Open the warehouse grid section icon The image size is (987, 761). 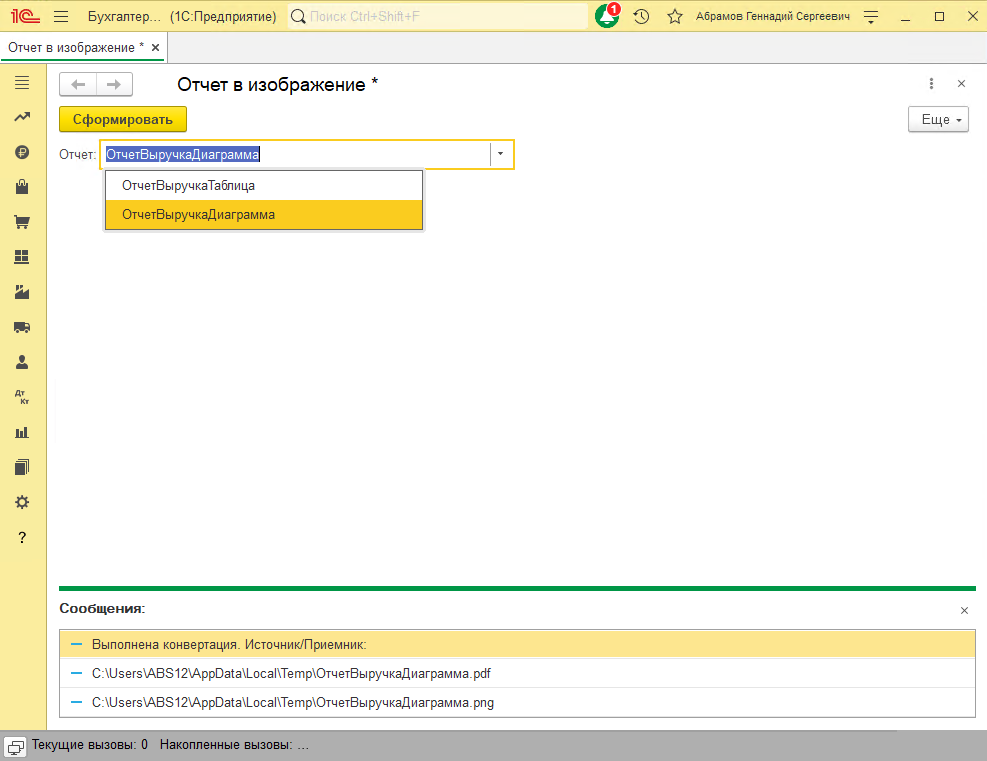22,257
